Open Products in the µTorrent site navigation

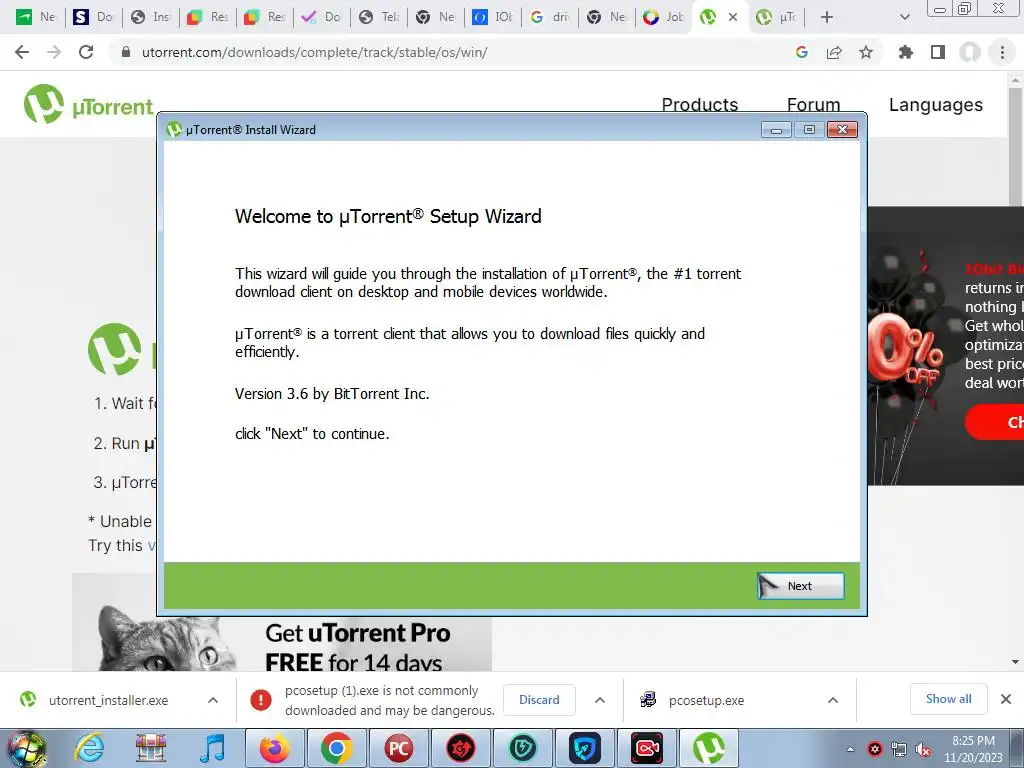699,104
